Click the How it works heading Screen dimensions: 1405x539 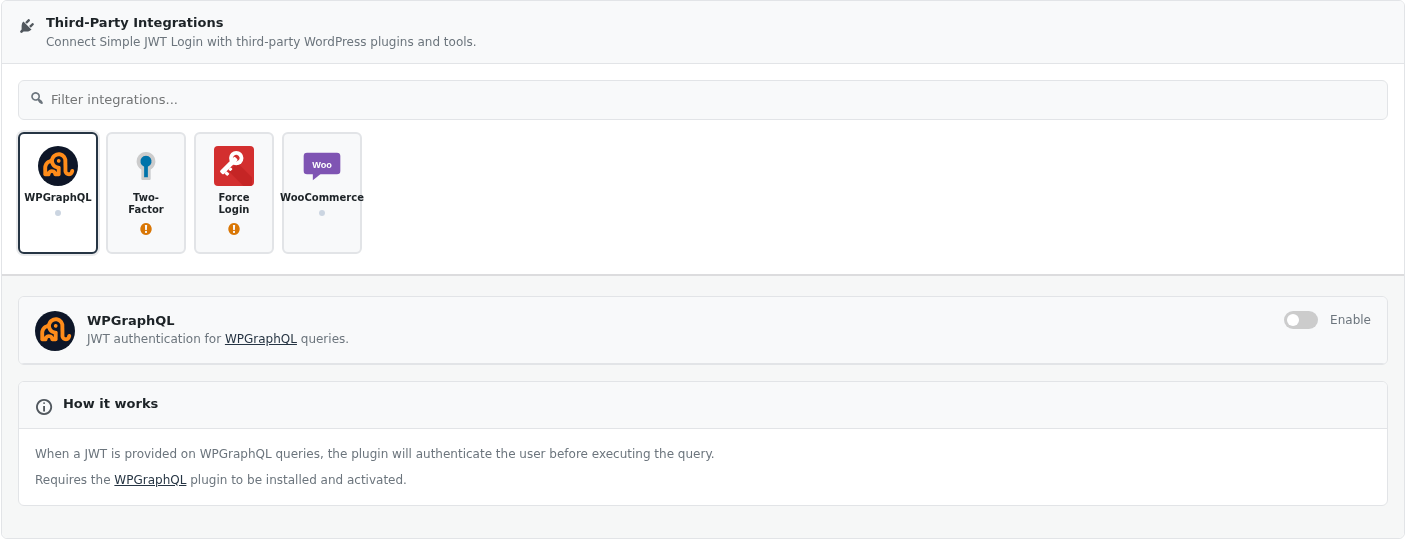tap(110, 404)
